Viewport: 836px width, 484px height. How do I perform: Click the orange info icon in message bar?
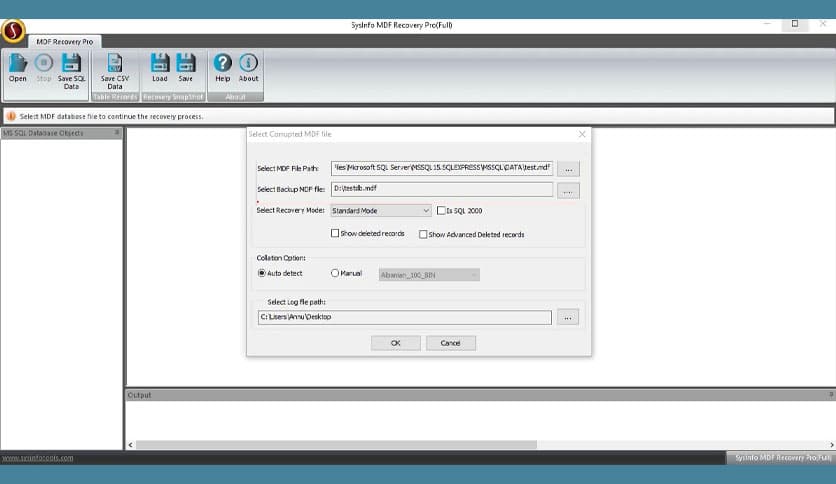(x=11, y=116)
